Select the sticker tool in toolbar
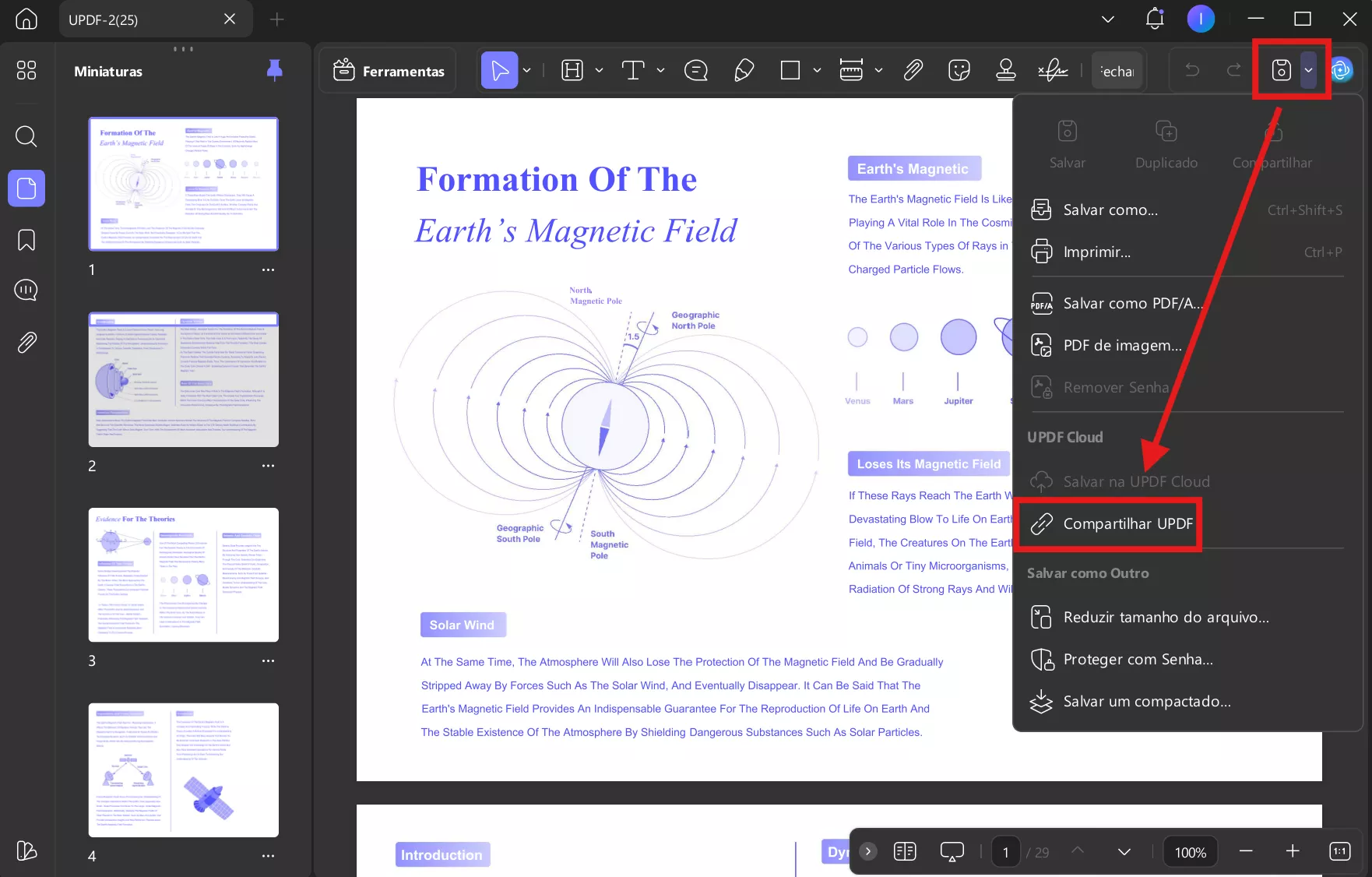Image resolution: width=1372 pixels, height=877 pixels. coord(959,71)
